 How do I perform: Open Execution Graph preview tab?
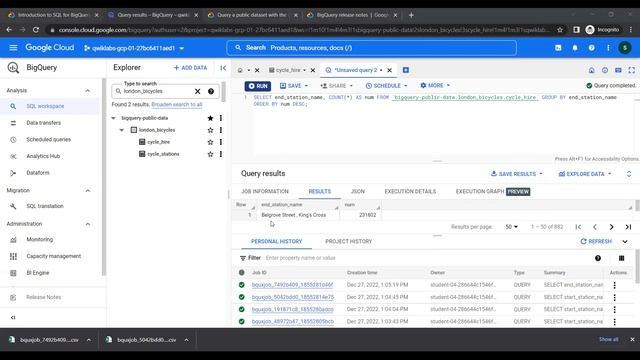click(x=493, y=191)
